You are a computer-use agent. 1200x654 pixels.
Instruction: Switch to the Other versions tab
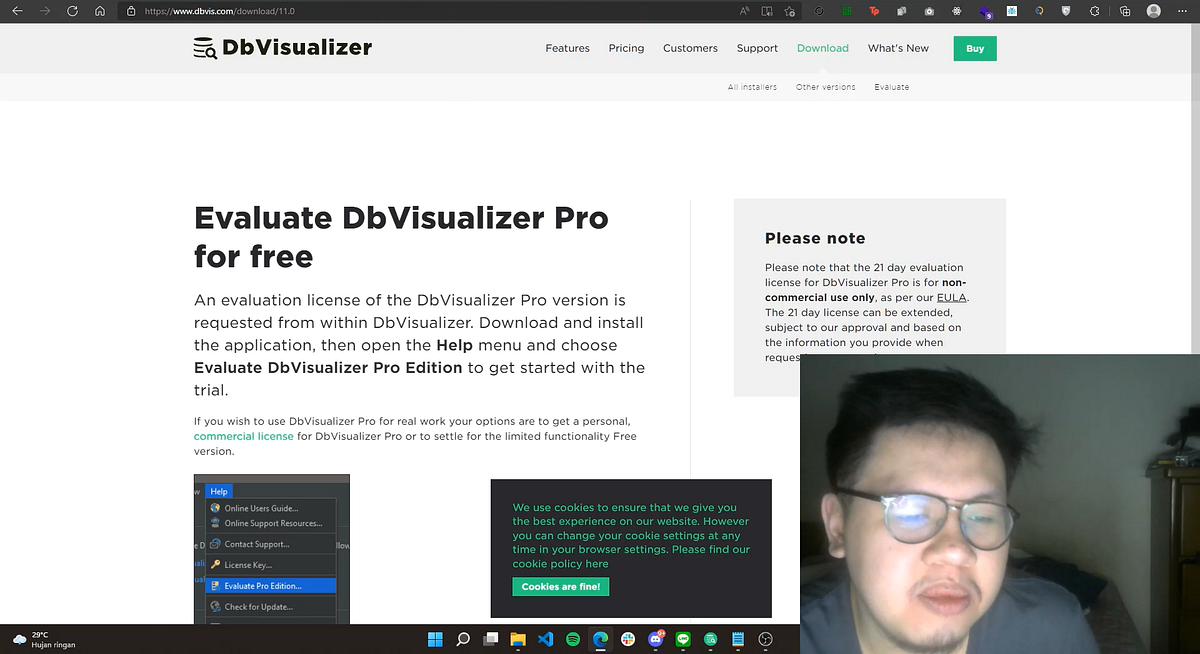(825, 87)
